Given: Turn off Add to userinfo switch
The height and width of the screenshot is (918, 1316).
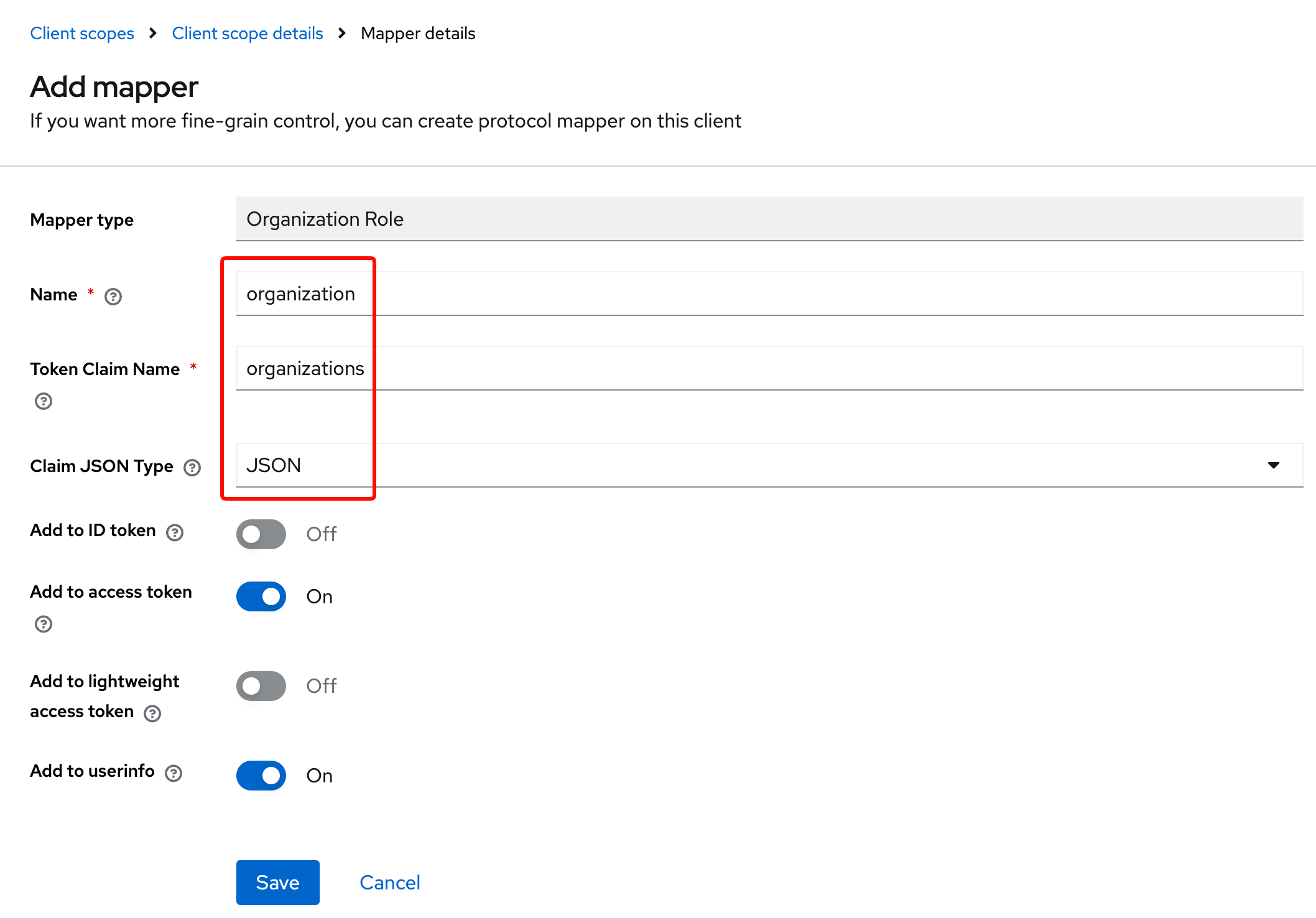Looking at the screenshot, I should [261, 776].
